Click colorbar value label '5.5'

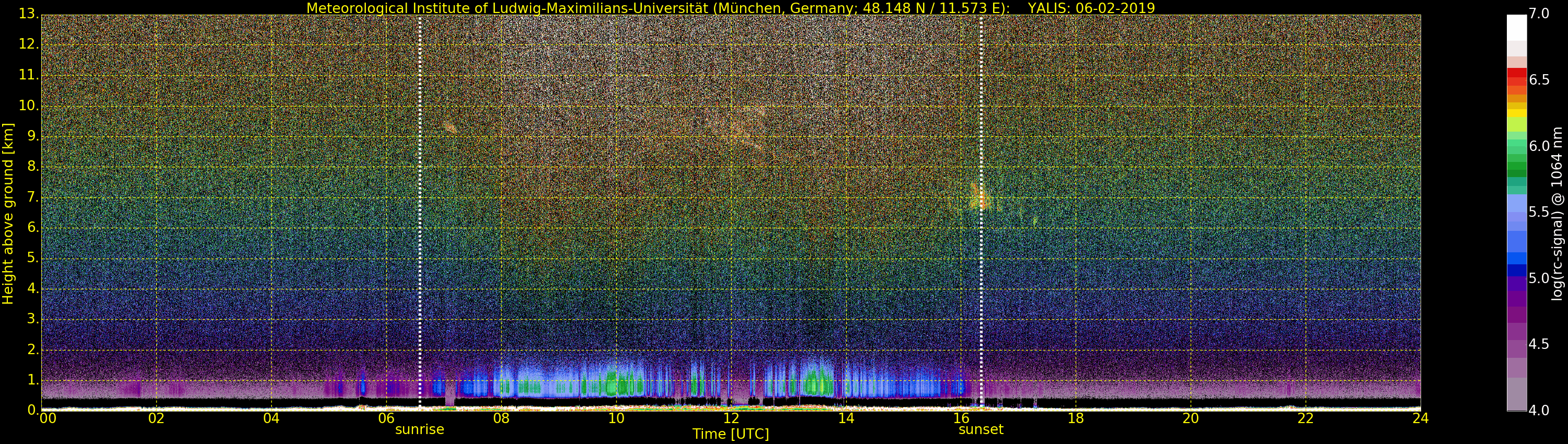[x=1539, y=212]
